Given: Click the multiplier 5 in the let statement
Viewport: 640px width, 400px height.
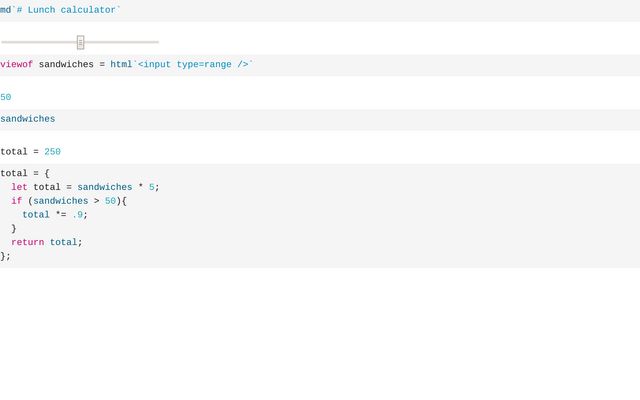Looking at the screenshot, I should [x=152, y=187].
